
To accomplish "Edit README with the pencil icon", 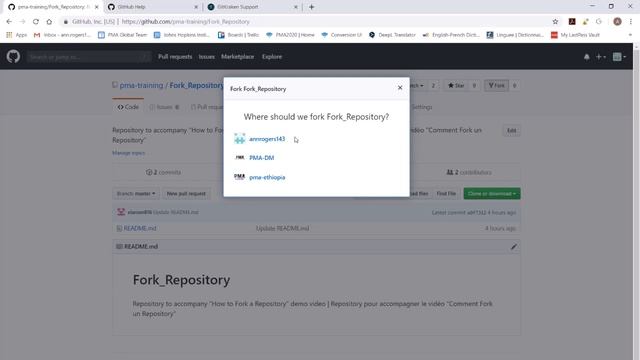I will pos(513,247).
